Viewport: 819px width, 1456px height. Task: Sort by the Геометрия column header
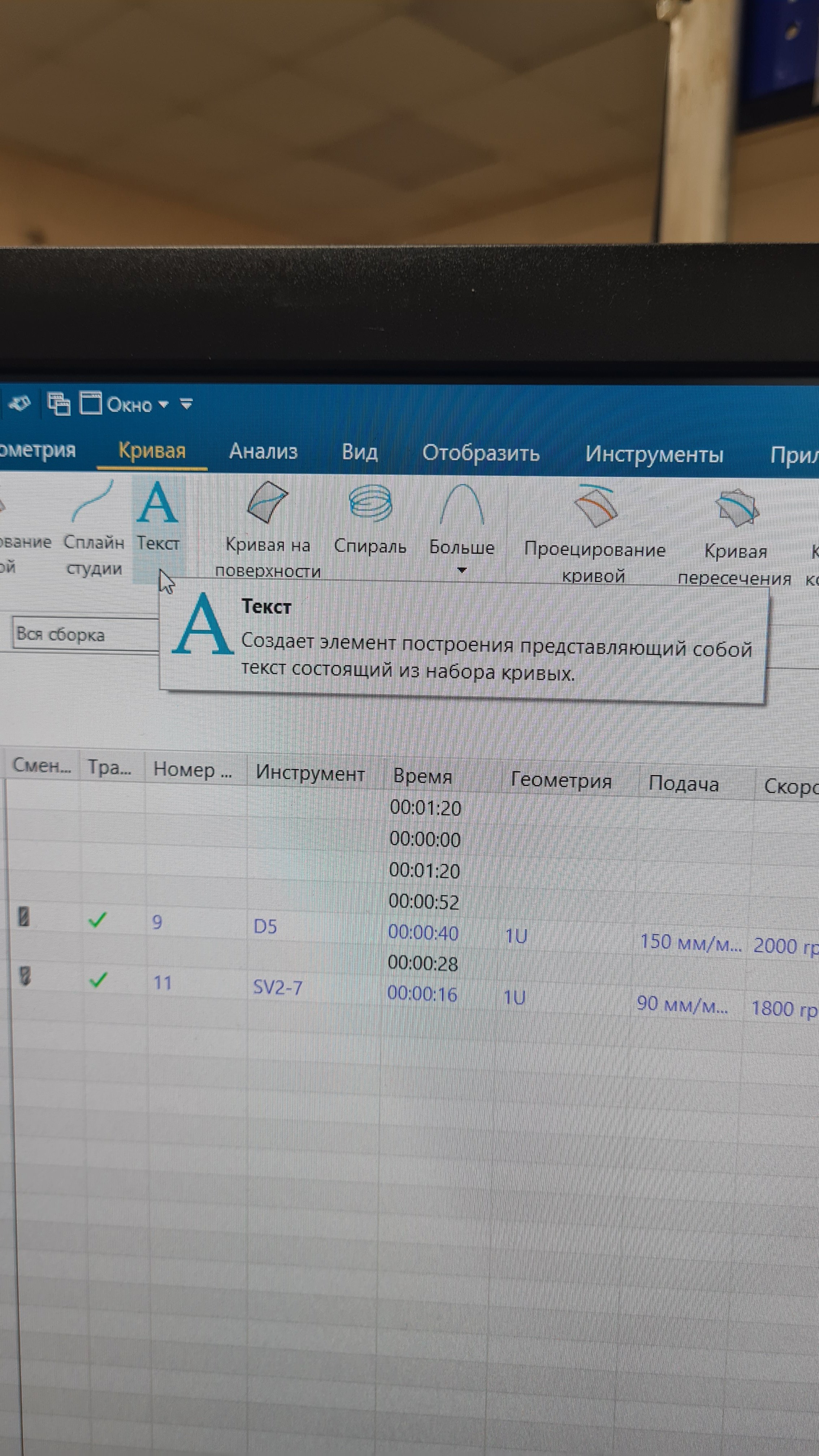[561, 781]
